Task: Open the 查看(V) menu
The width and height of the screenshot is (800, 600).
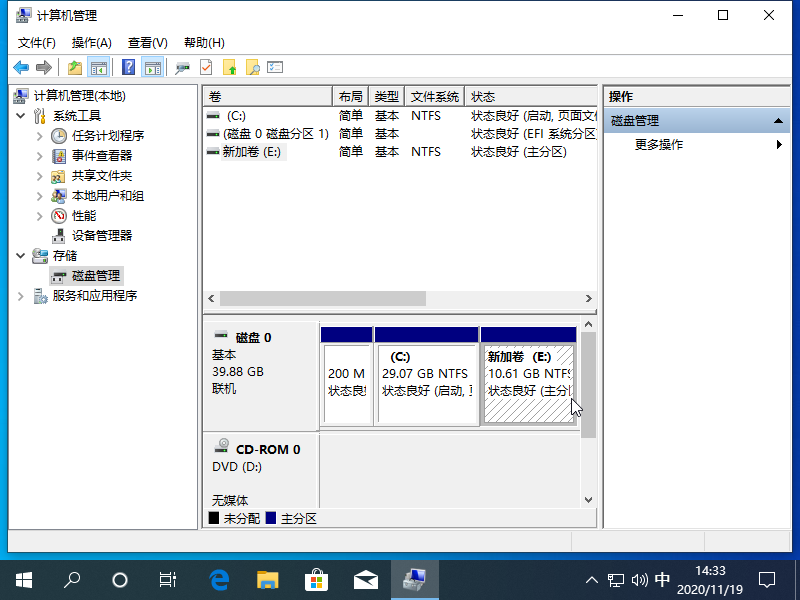Action: (147, 43)
